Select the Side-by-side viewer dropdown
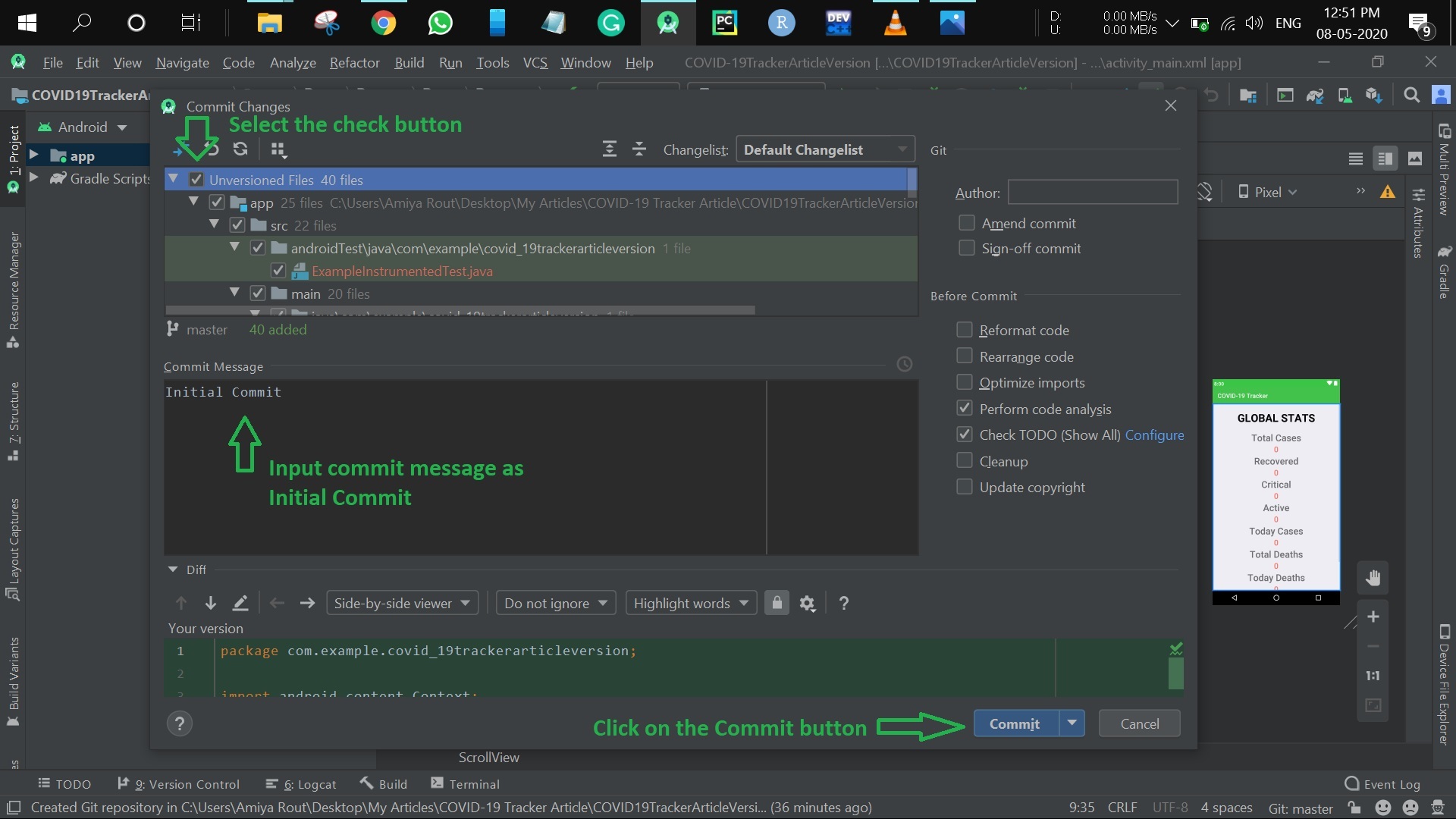Image resolution: width=1456 pixels, height=819 pixels. [x=400, y=602]
